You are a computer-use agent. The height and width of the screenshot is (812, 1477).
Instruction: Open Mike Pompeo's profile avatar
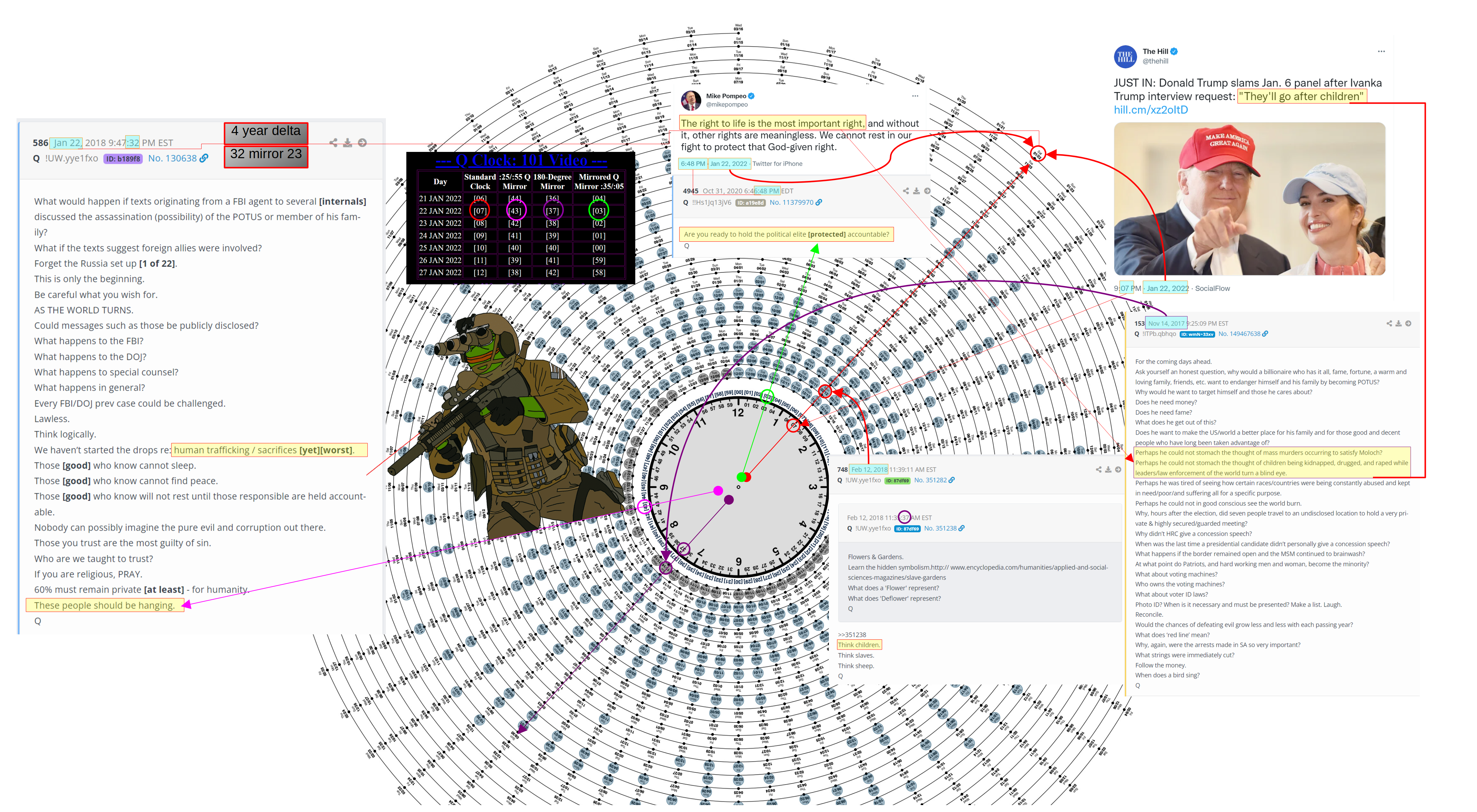691,100
